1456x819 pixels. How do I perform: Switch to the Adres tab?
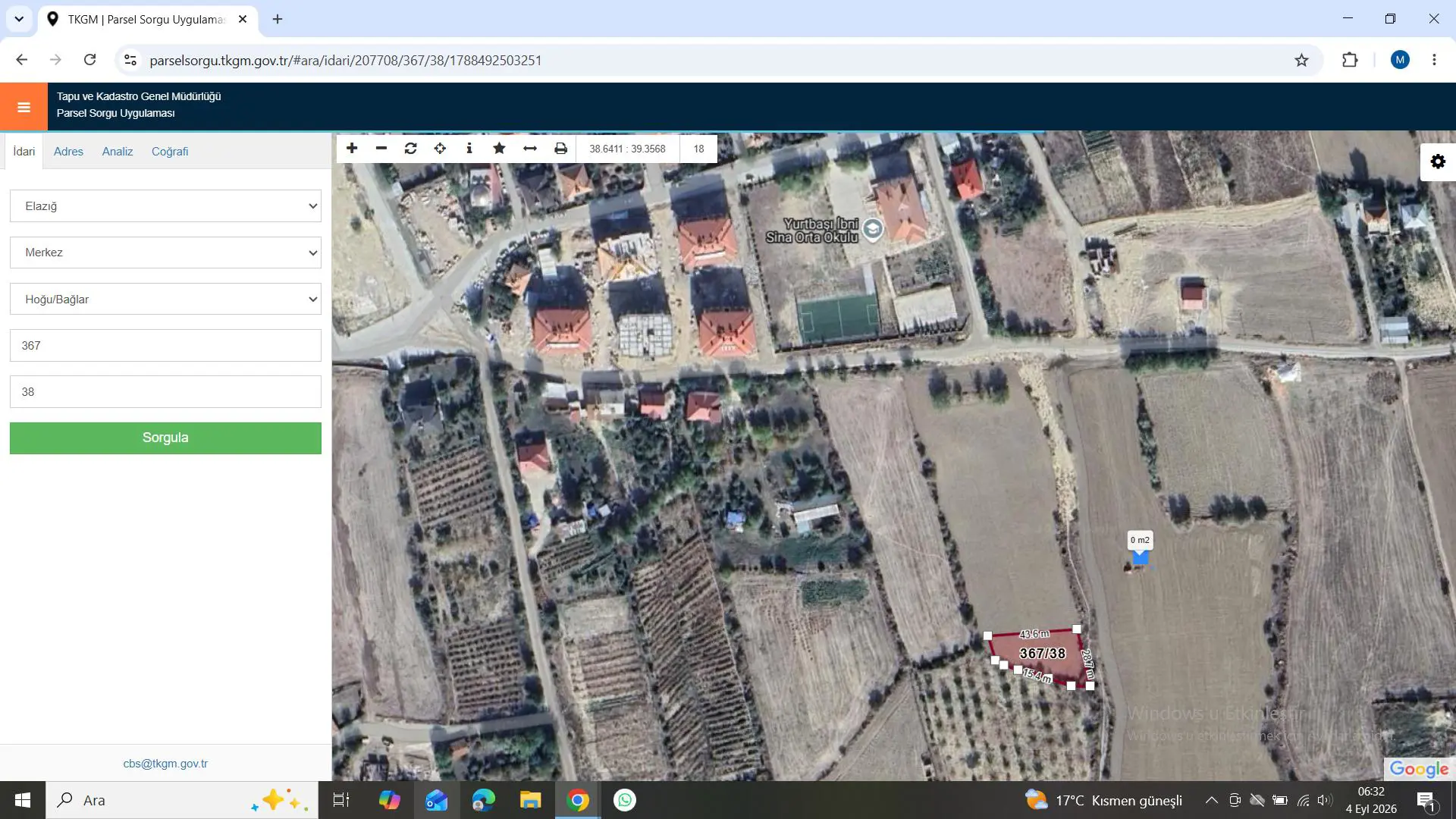[x=68, y=152]
